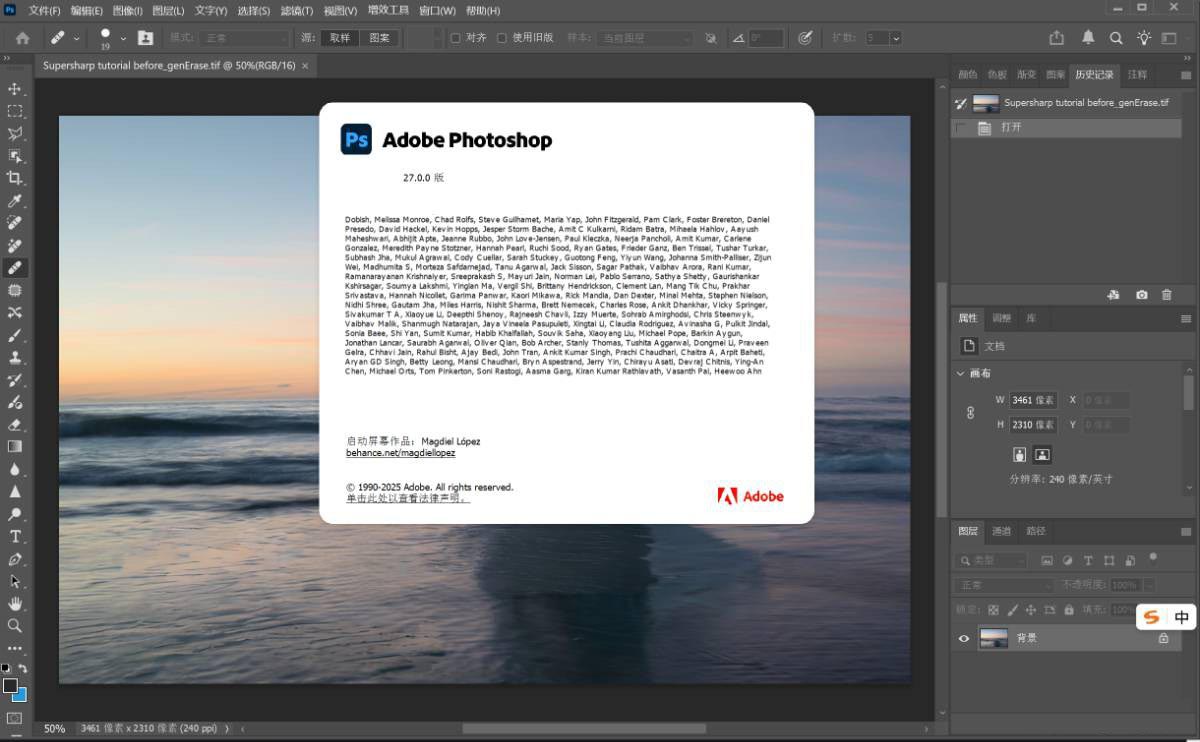Select the History Brush tool
Viewport: 1200px width, 742px height.
(x=15, y=380)
